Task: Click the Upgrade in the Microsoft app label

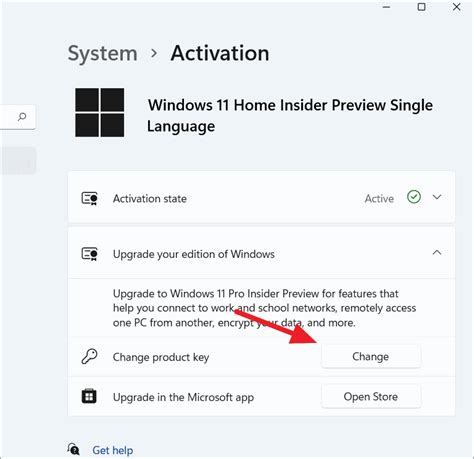Action: click(x=183, y=397)
